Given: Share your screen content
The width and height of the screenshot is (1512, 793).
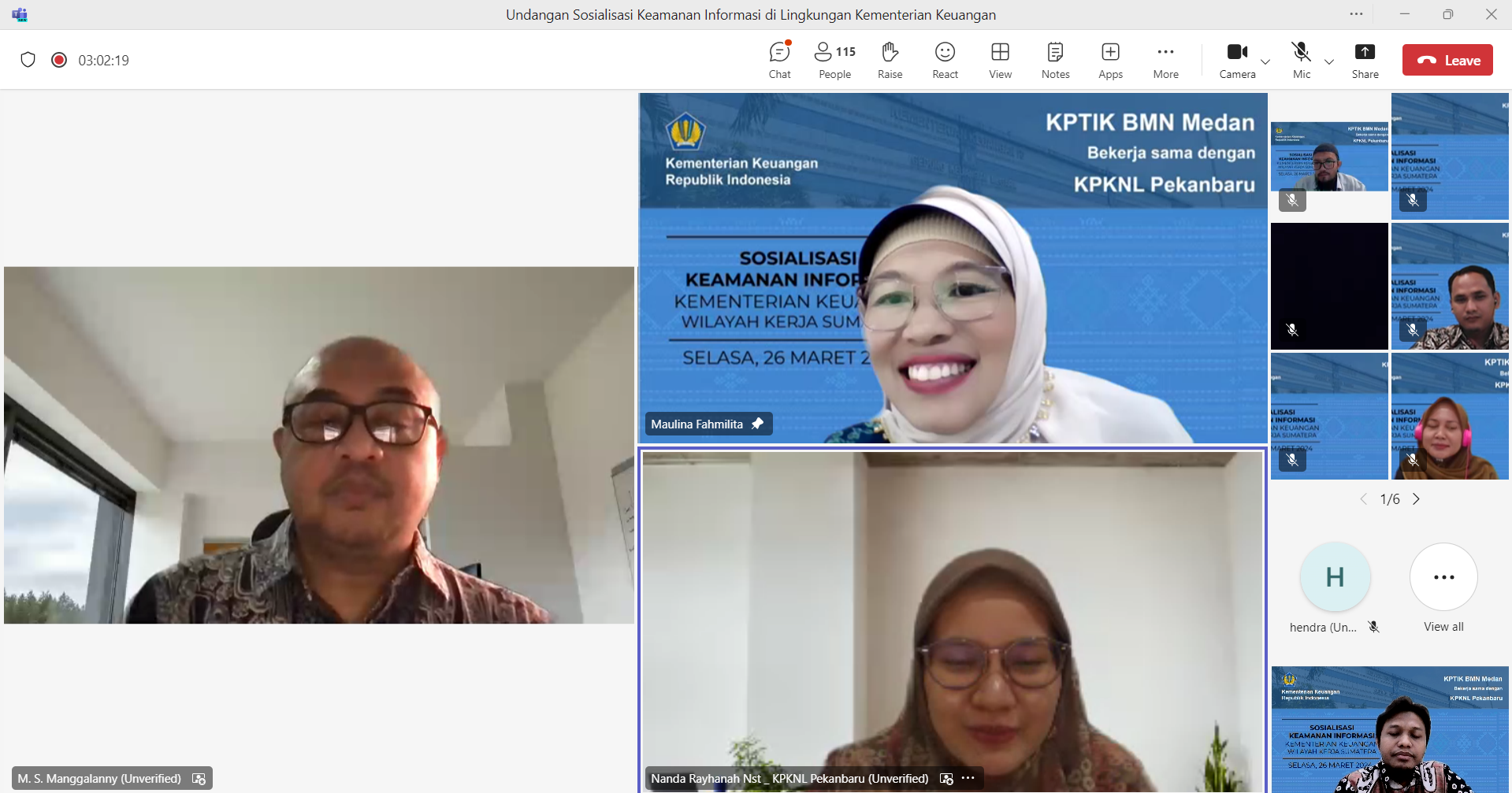Looking at the screenshot, I should (x=1365, y=61).
